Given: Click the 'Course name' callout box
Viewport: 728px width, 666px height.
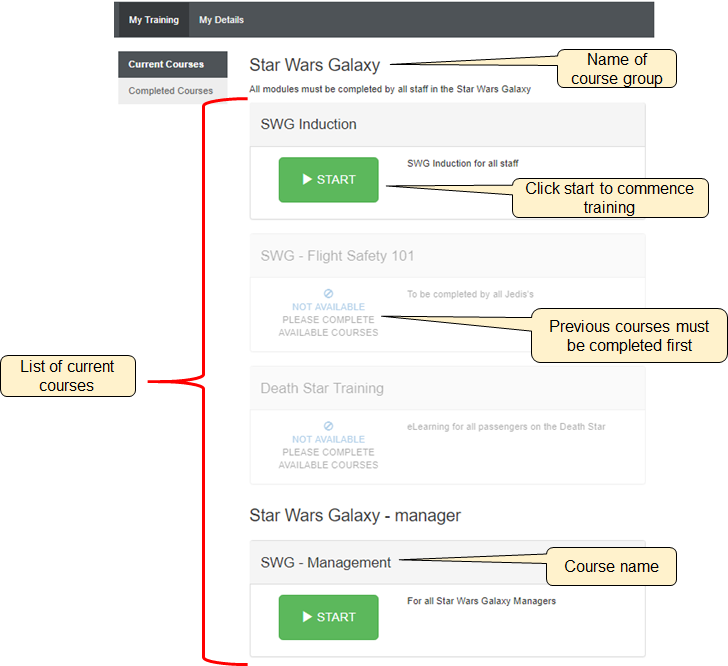Looking at the screenshot, I should (x=610, y=567).
